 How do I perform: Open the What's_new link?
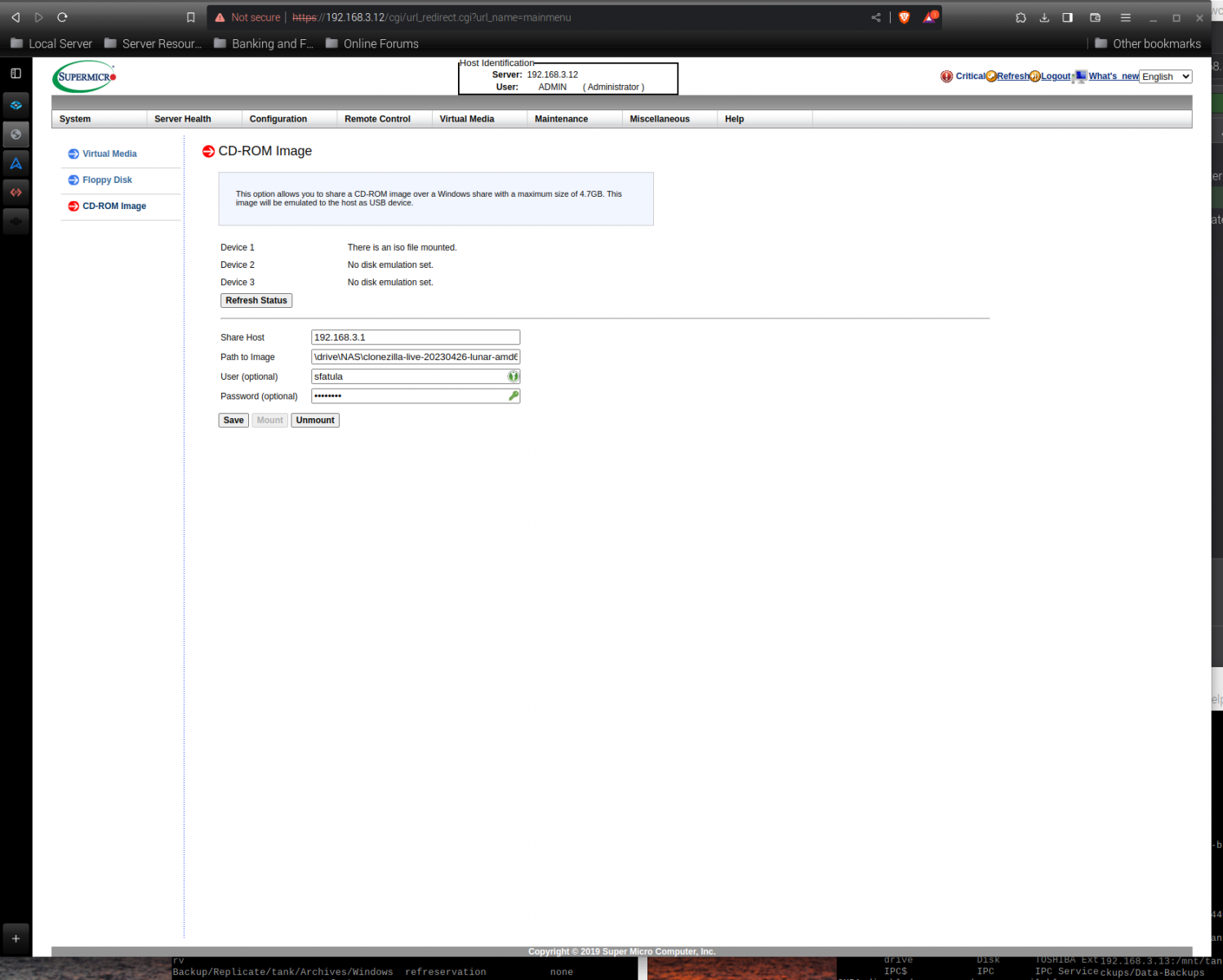(x=1114, y=76)
